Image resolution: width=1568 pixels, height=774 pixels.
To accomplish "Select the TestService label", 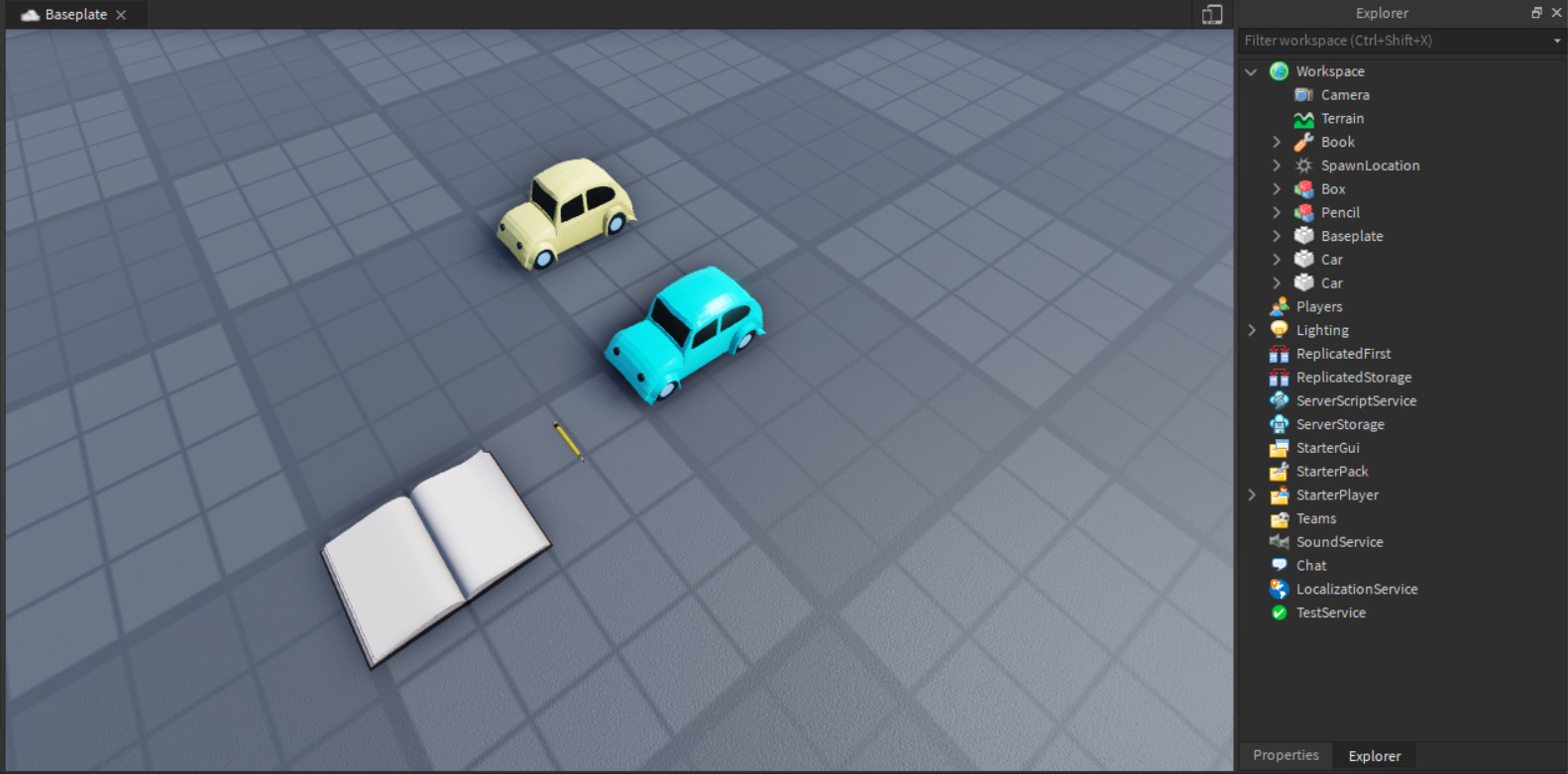I will pyautogui.click(x=1331, y=612).
